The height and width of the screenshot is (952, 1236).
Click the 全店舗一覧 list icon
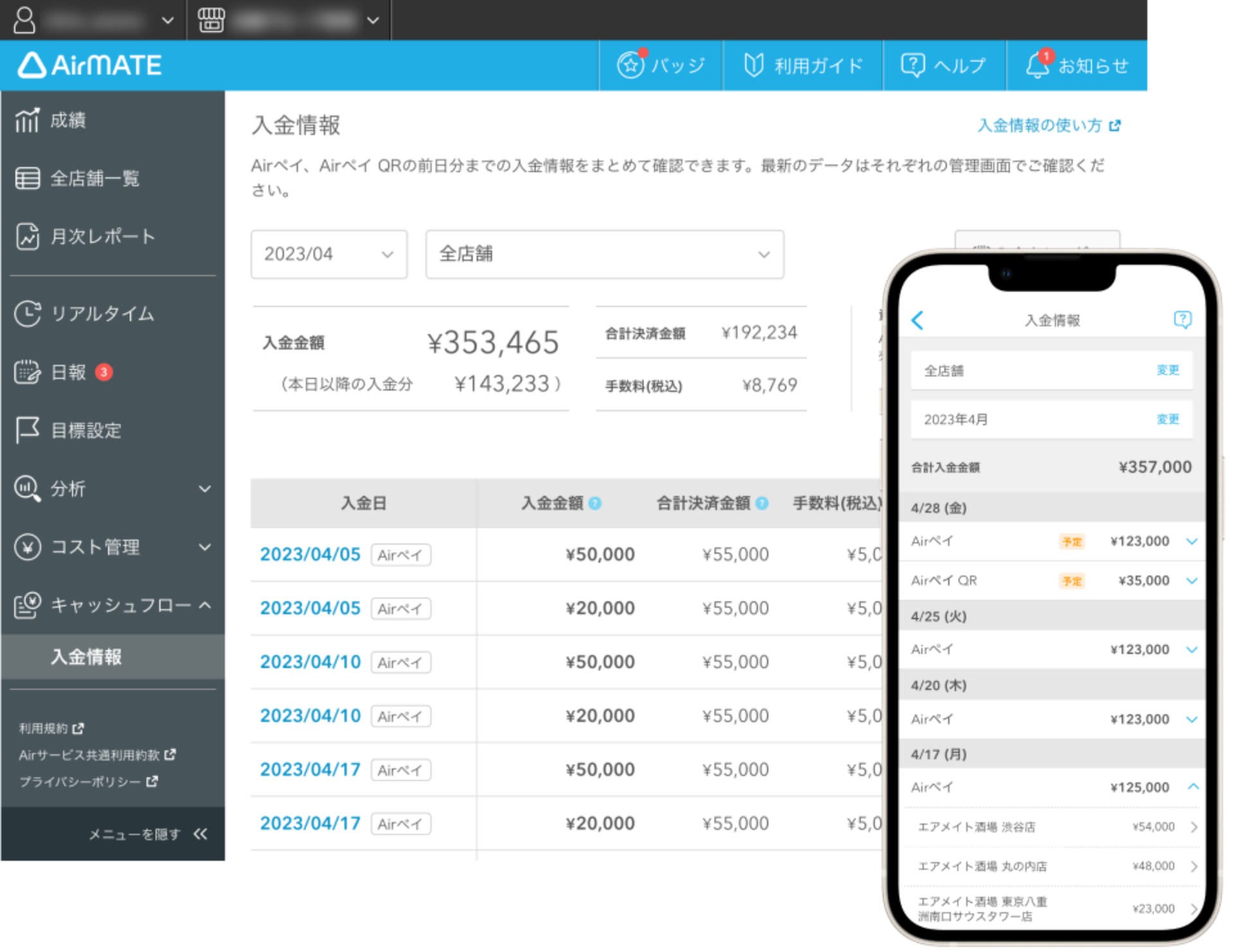27,179
